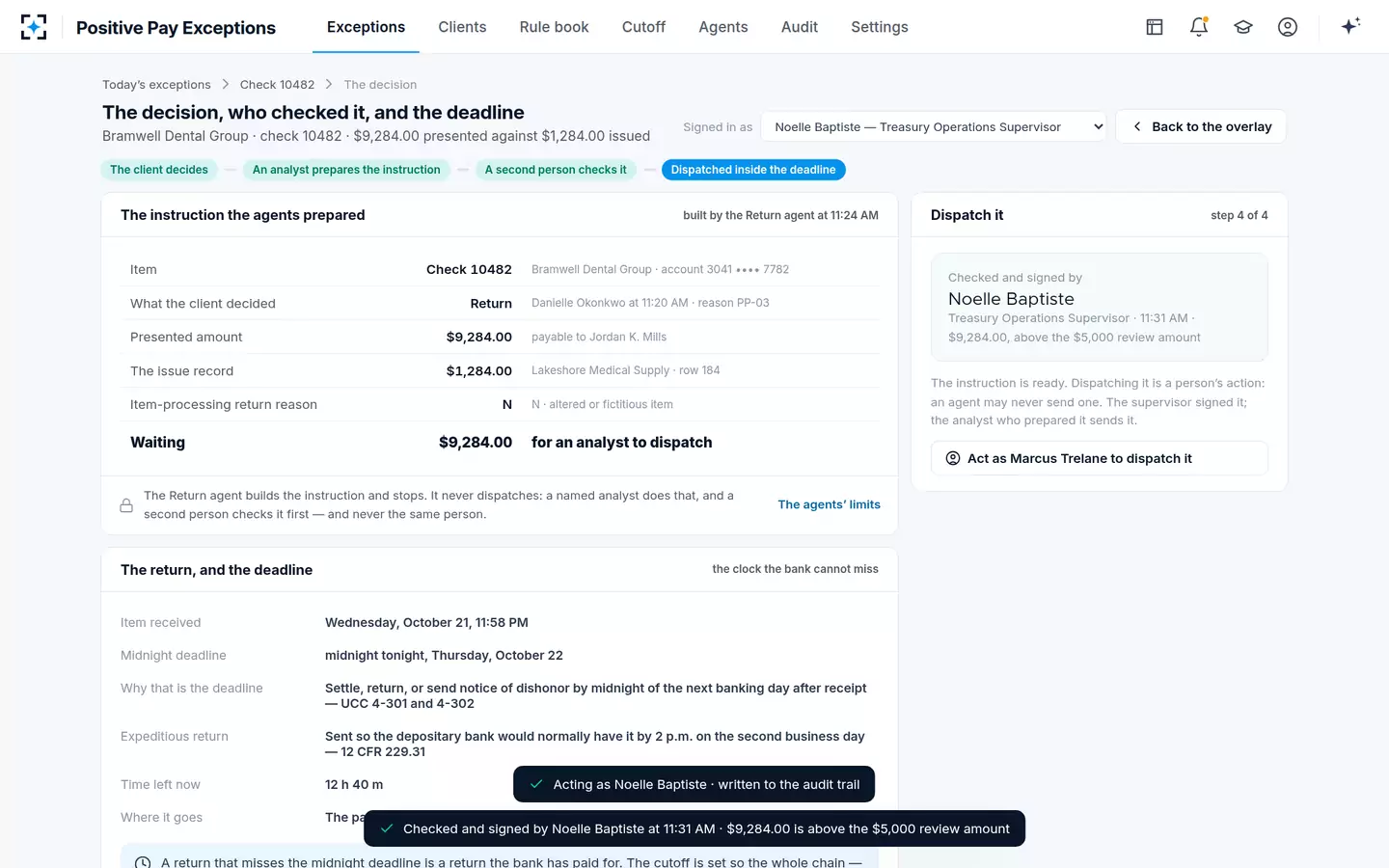Open the Settings tab
This screenshot has height=868, width=1389.
[880, 27]
